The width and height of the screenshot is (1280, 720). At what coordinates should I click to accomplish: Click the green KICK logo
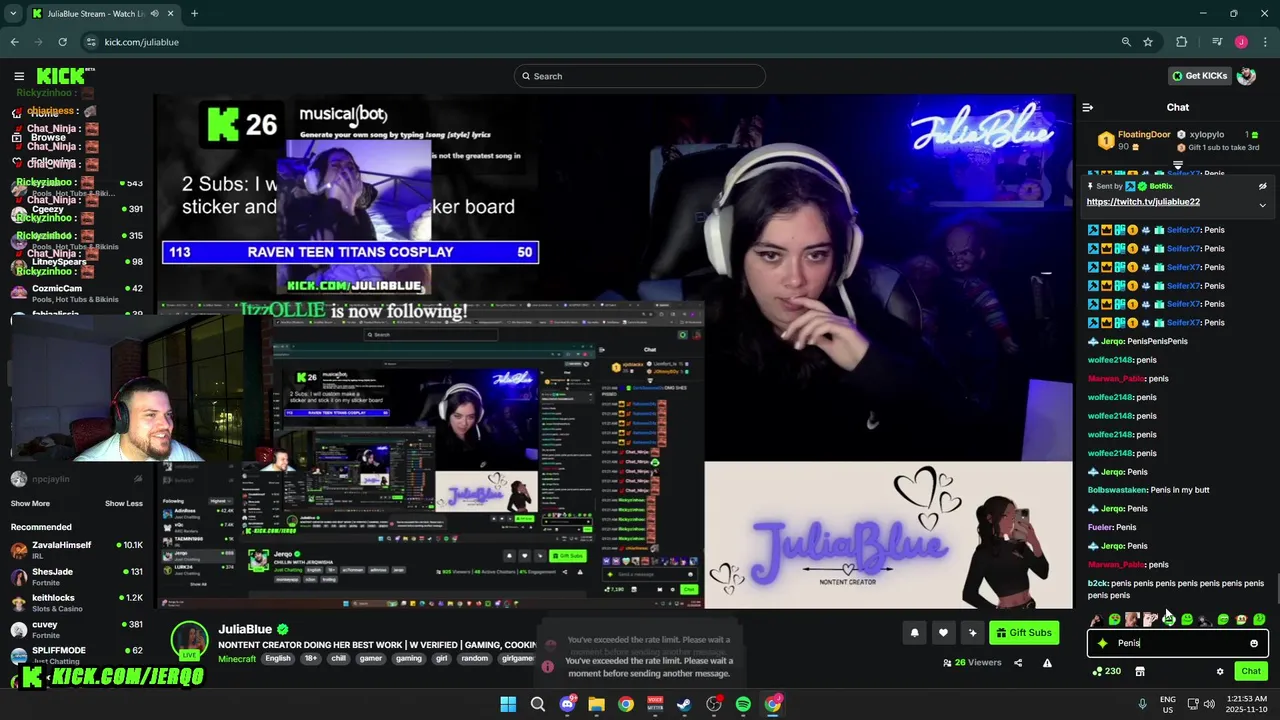tap(62, 76)
